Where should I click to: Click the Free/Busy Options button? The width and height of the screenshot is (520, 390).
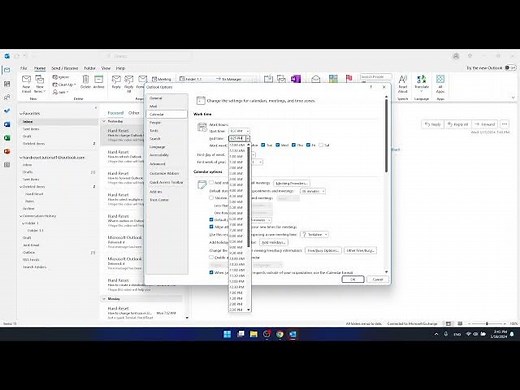(323, 250)
